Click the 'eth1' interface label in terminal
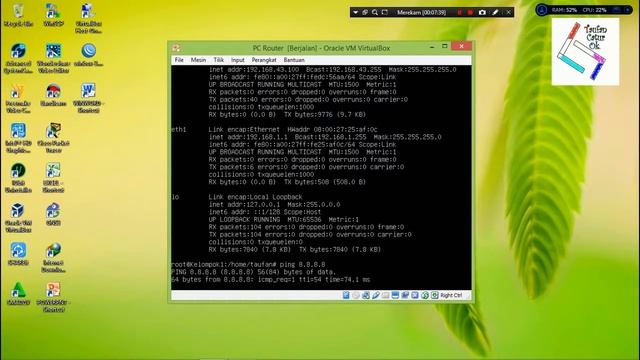The height and width of the screenshot is (360, 640). pos(179,129)
